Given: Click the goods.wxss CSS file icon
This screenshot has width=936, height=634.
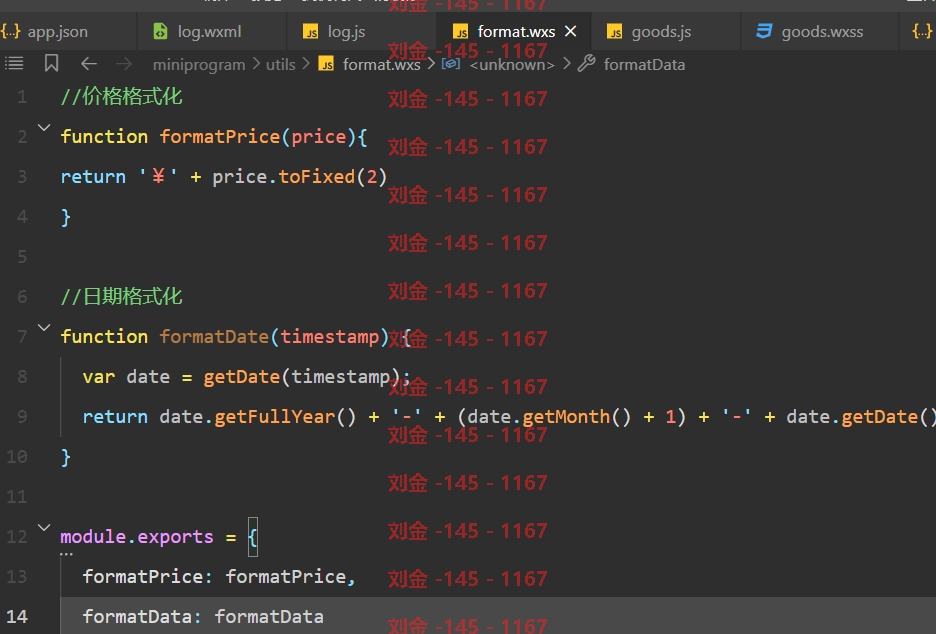Looking at the screenshot, I should tap(764, 31).
